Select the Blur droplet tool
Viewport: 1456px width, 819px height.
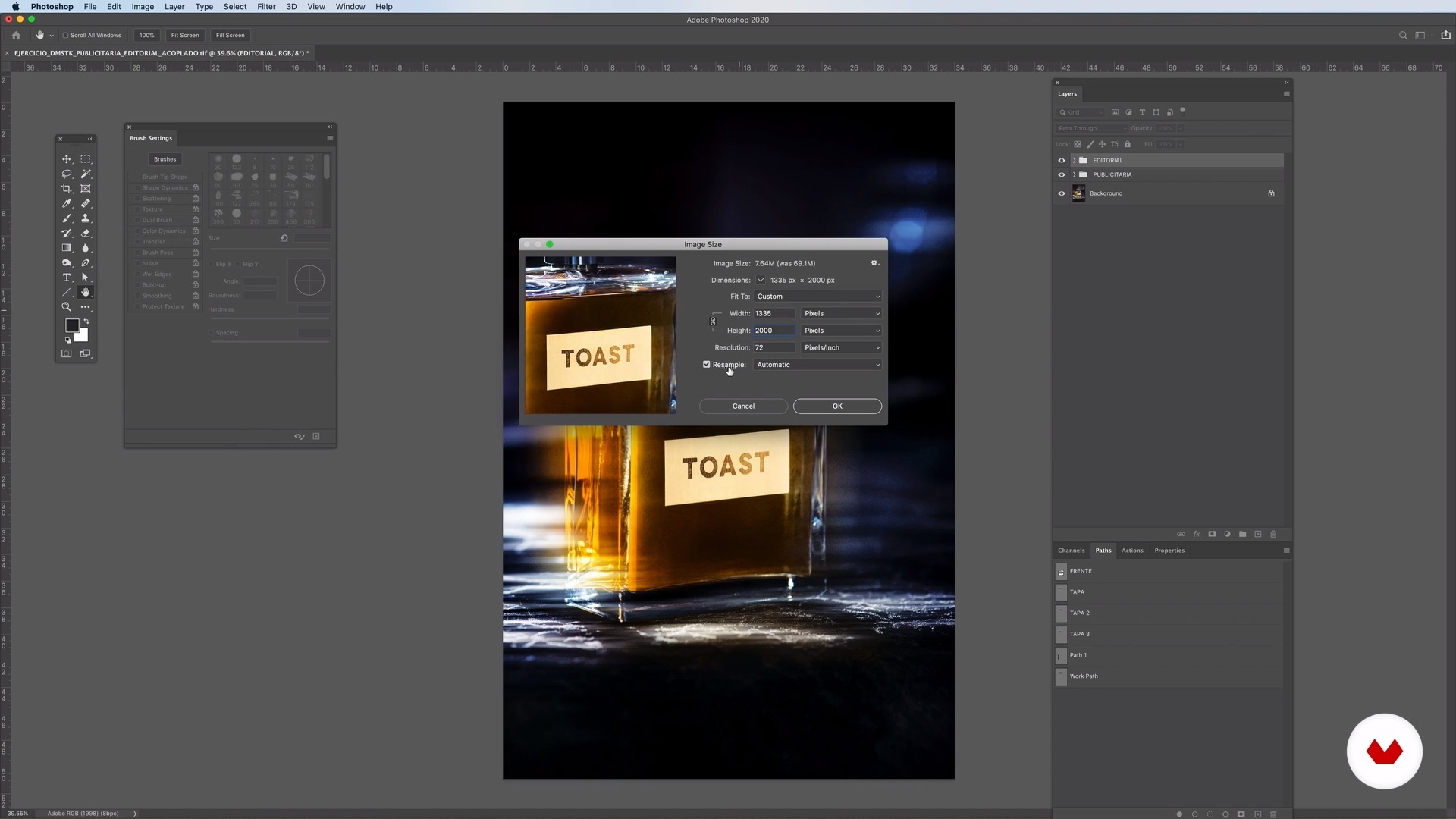tap(86, 248)
